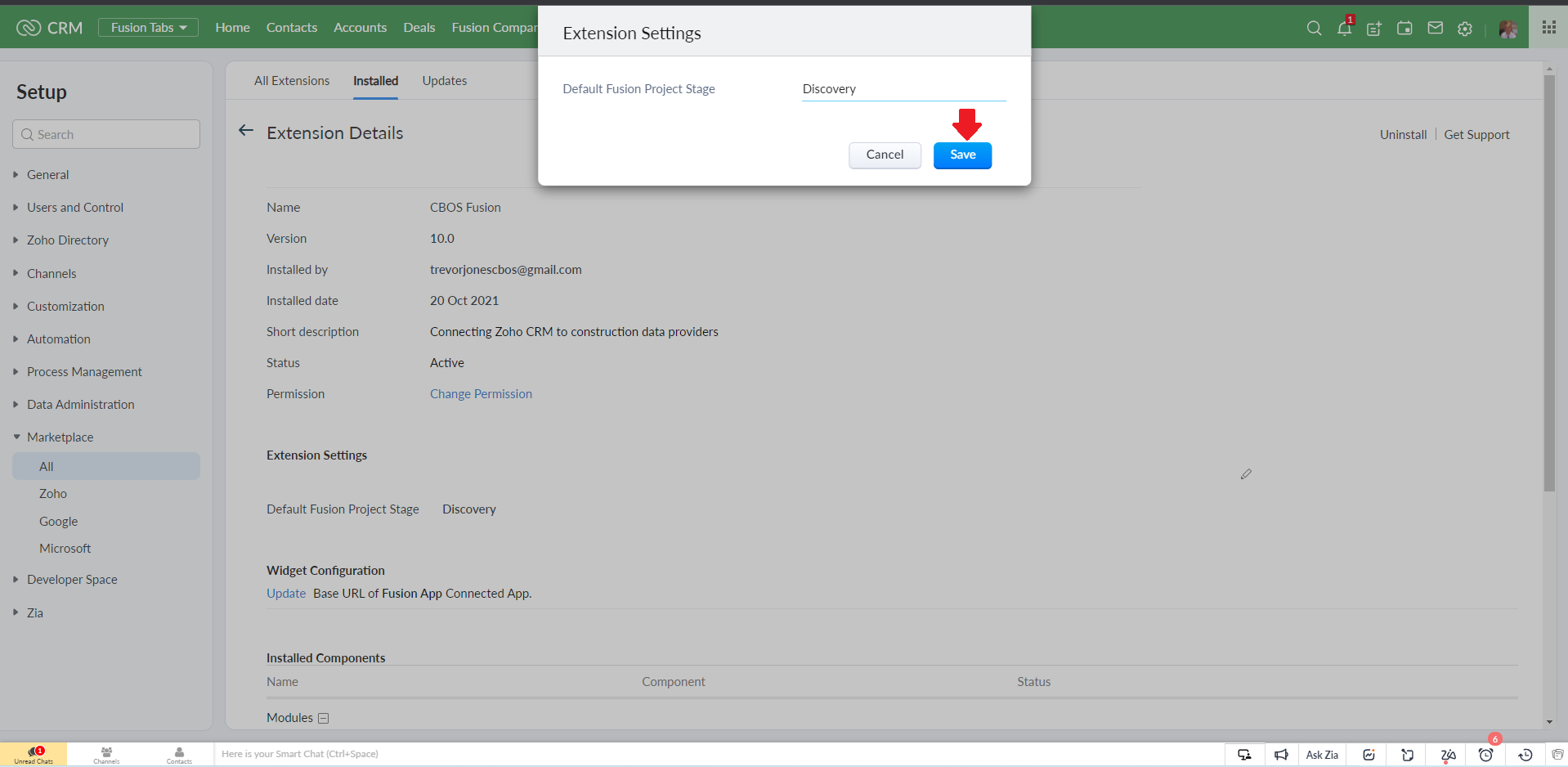
Task: Expand the Developer Space section
Action: [x=72, y=580]
